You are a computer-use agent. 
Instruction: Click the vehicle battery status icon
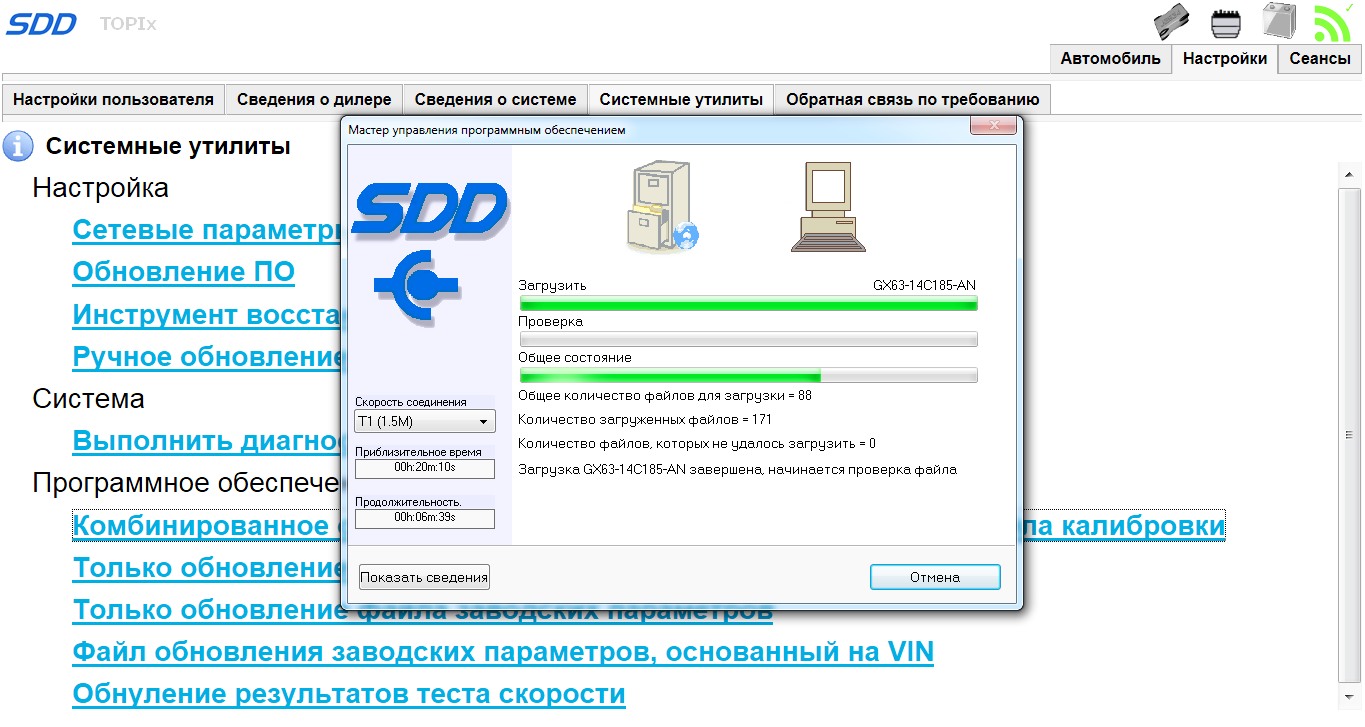[1278, 20]
